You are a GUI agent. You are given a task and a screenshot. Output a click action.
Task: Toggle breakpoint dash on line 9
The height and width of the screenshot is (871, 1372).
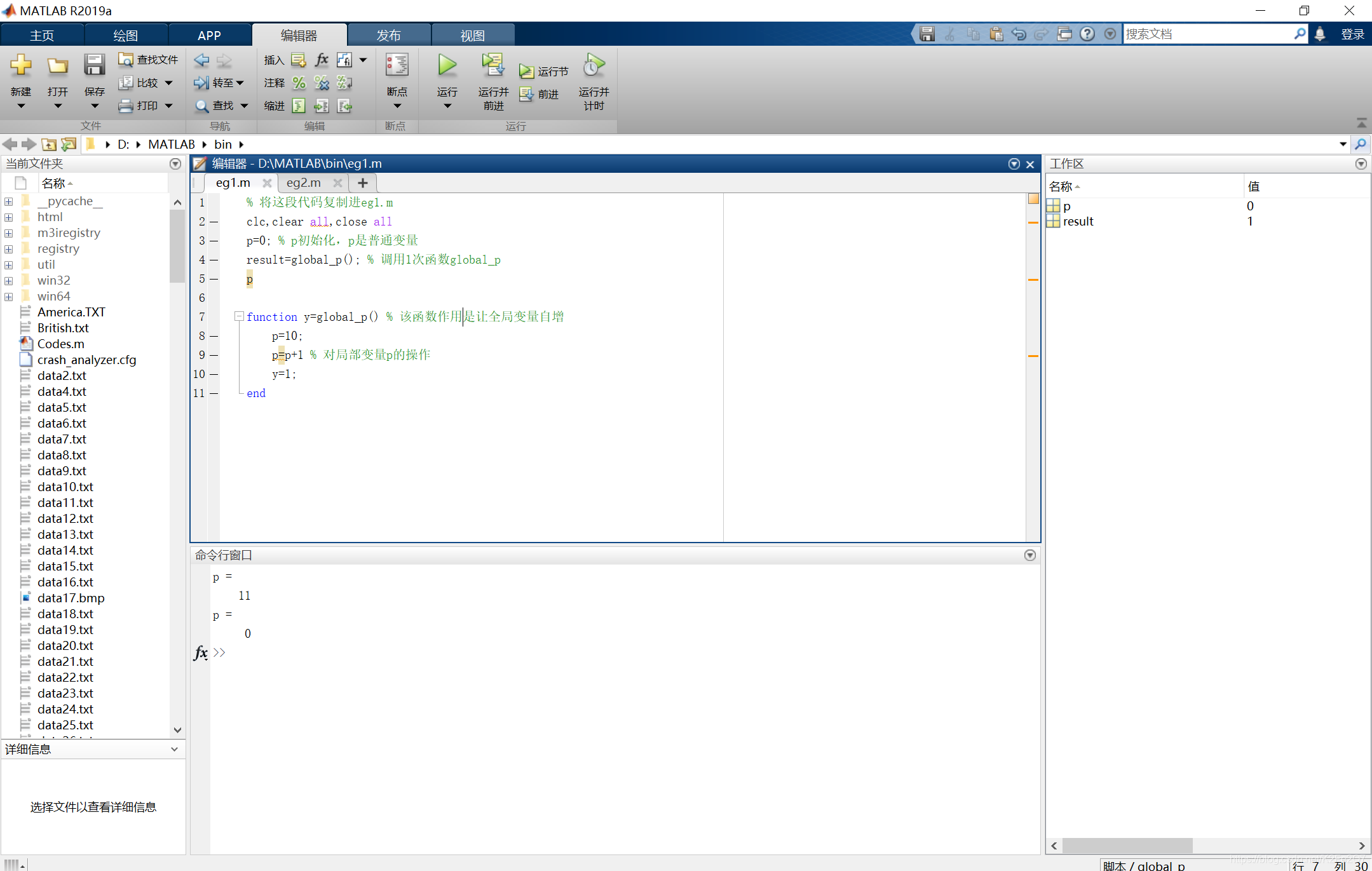click(214, 355)
